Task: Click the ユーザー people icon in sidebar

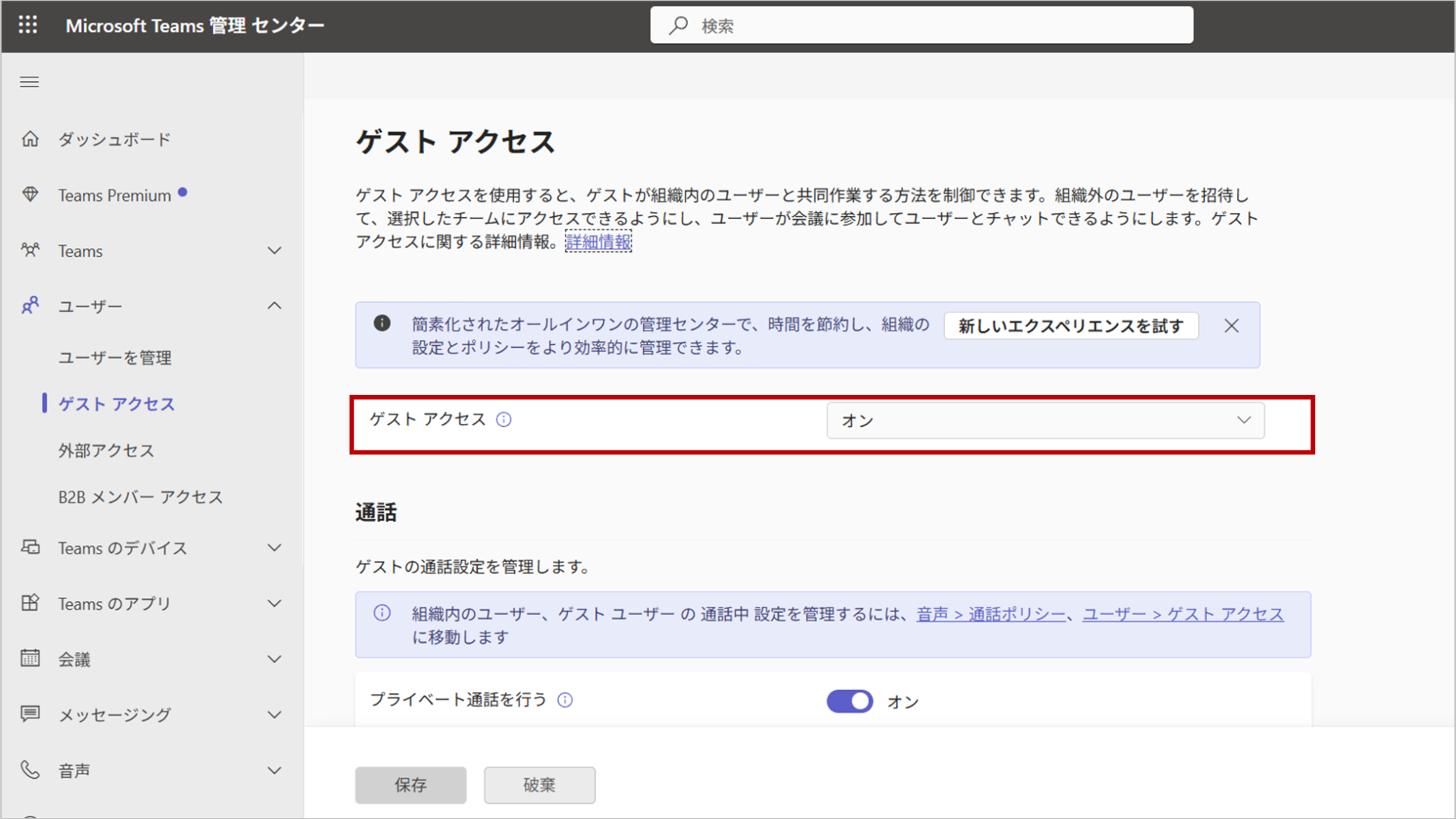Action: coord(30,306)
